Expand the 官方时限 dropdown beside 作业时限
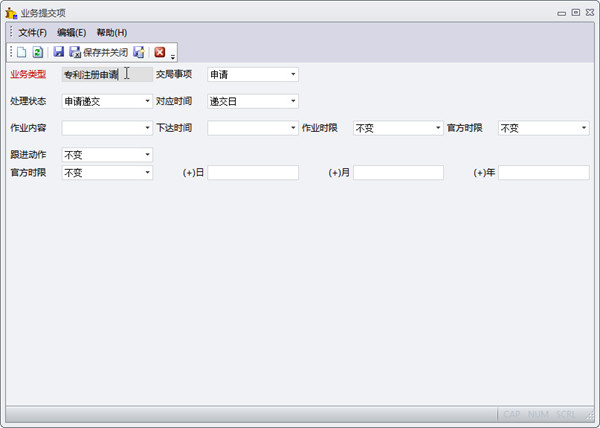Image resolution: width=600 pixels, height=428 pixels. click(x=584, y=128)
